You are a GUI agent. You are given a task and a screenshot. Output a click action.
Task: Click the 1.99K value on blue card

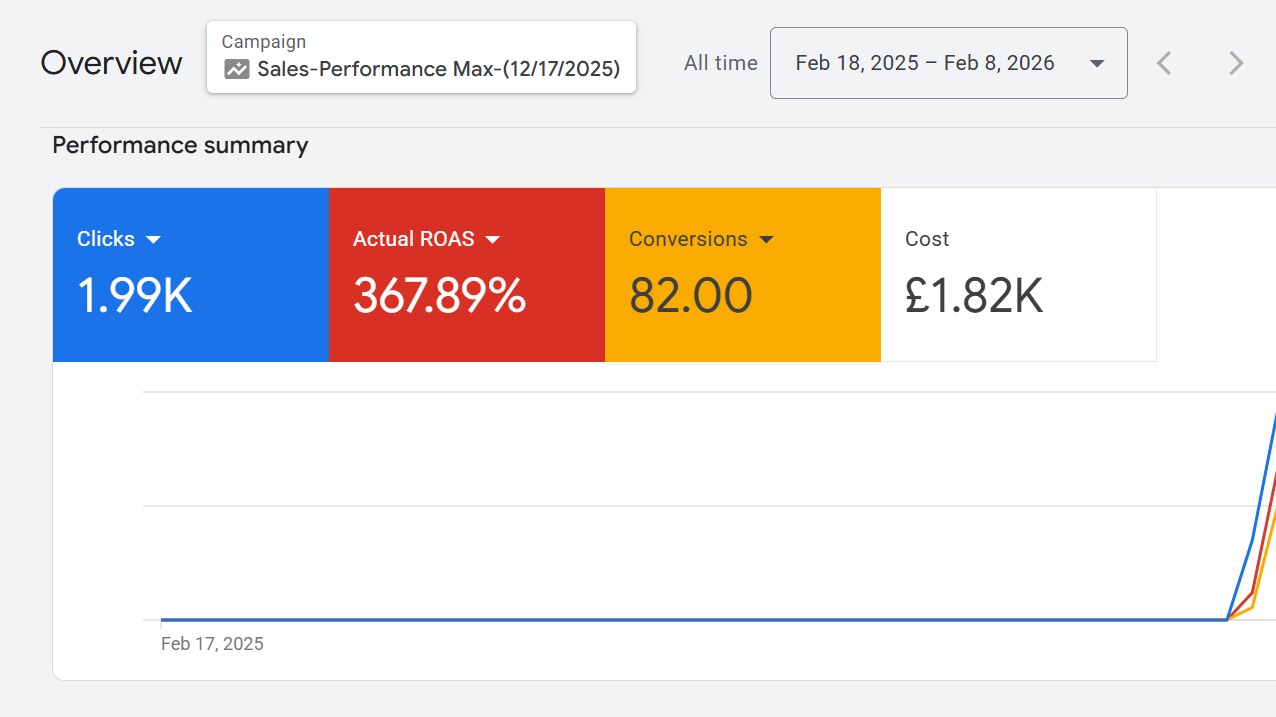[134, 296]
